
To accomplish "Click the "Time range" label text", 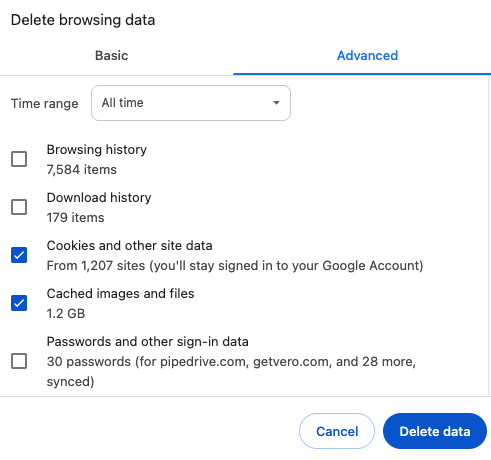I will (x=45, y=103).
